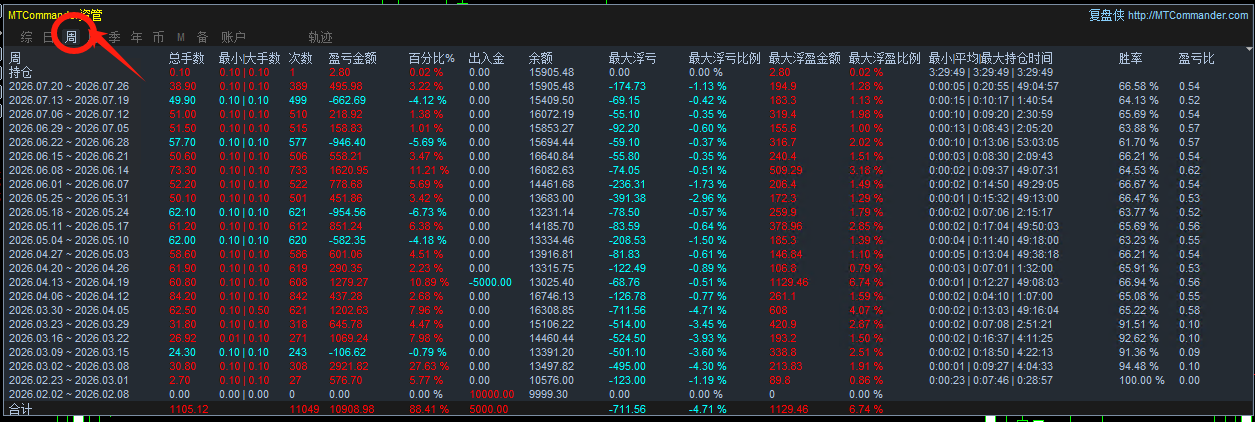This screenshot has height=422, width=1255.
Task: Click the 2921.82 profit cell
Action: pos(348,366)
